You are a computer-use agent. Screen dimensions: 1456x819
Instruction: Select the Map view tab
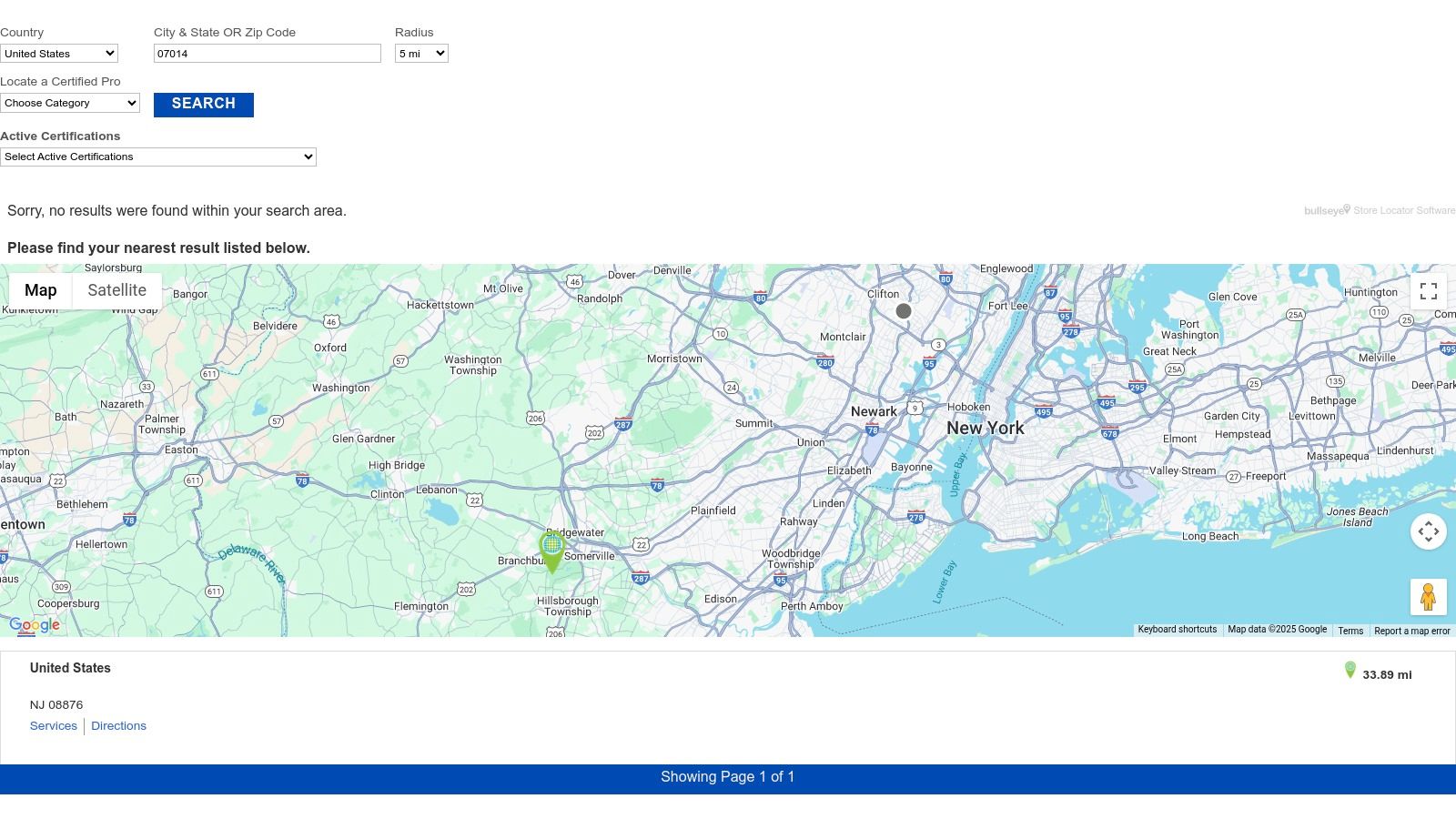pos(40,290)
